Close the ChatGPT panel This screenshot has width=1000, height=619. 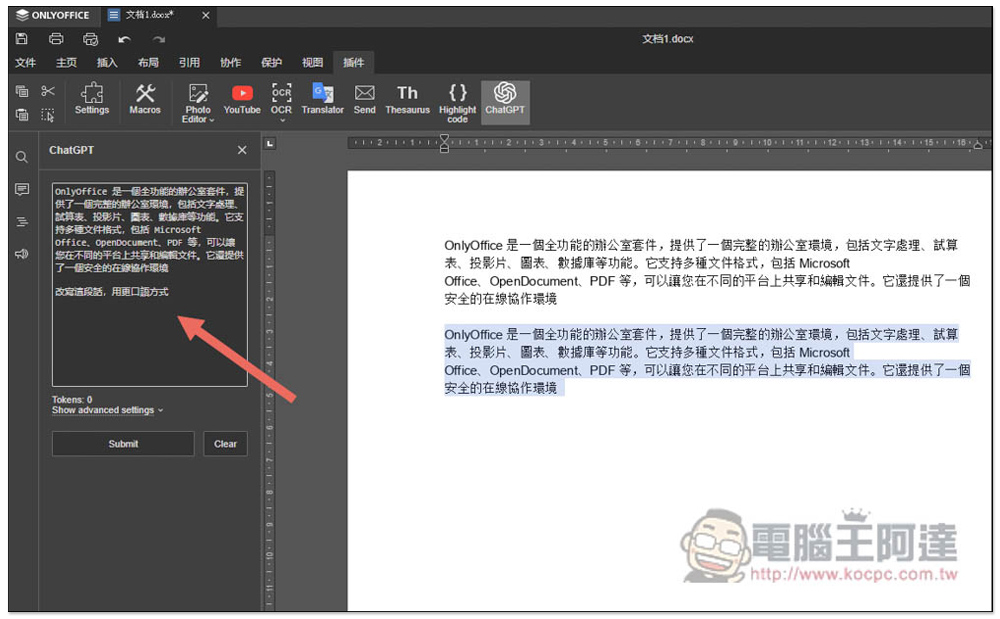click(242, 150)
